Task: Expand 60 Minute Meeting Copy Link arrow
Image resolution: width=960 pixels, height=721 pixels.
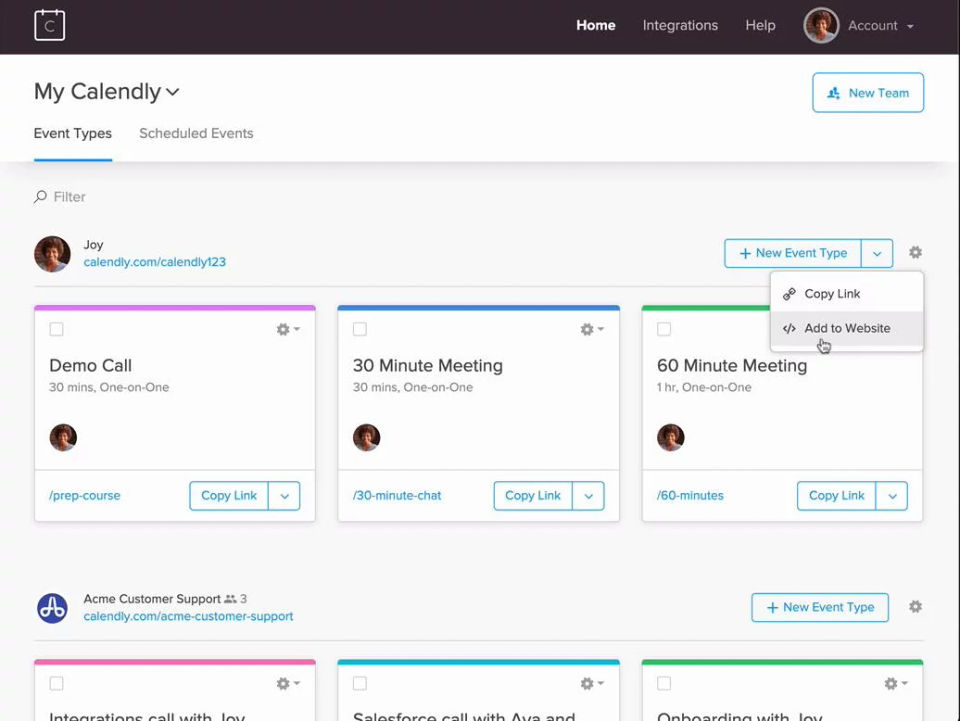Action: point(891,496)
